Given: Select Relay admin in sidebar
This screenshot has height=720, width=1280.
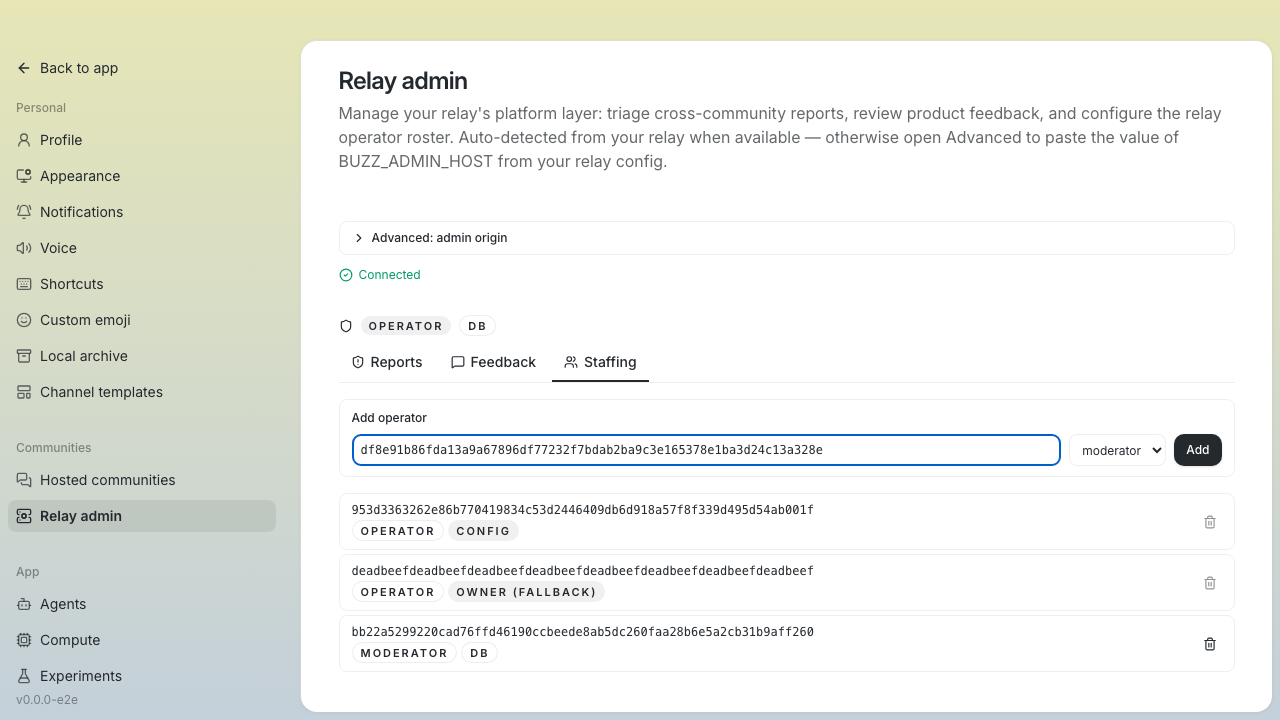Looking at the screenshot, I should (142, 516).
